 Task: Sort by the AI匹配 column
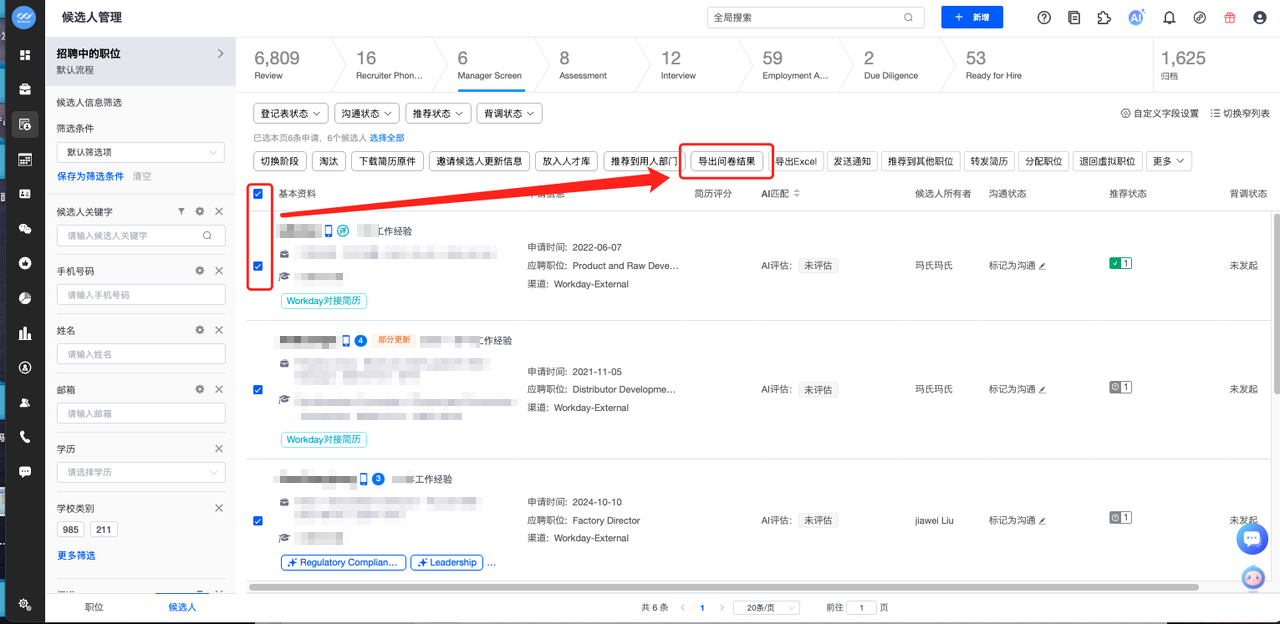point(797,193)
